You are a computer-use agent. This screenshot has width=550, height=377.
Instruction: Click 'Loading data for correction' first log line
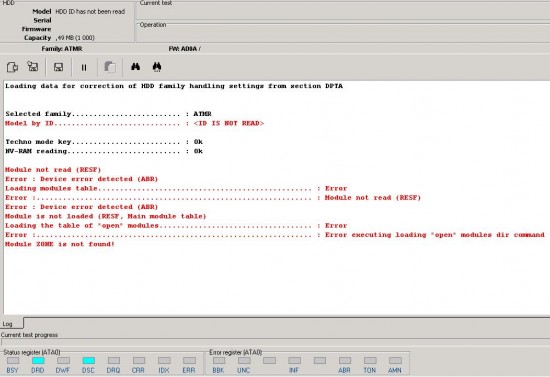(x=174, y=86)
